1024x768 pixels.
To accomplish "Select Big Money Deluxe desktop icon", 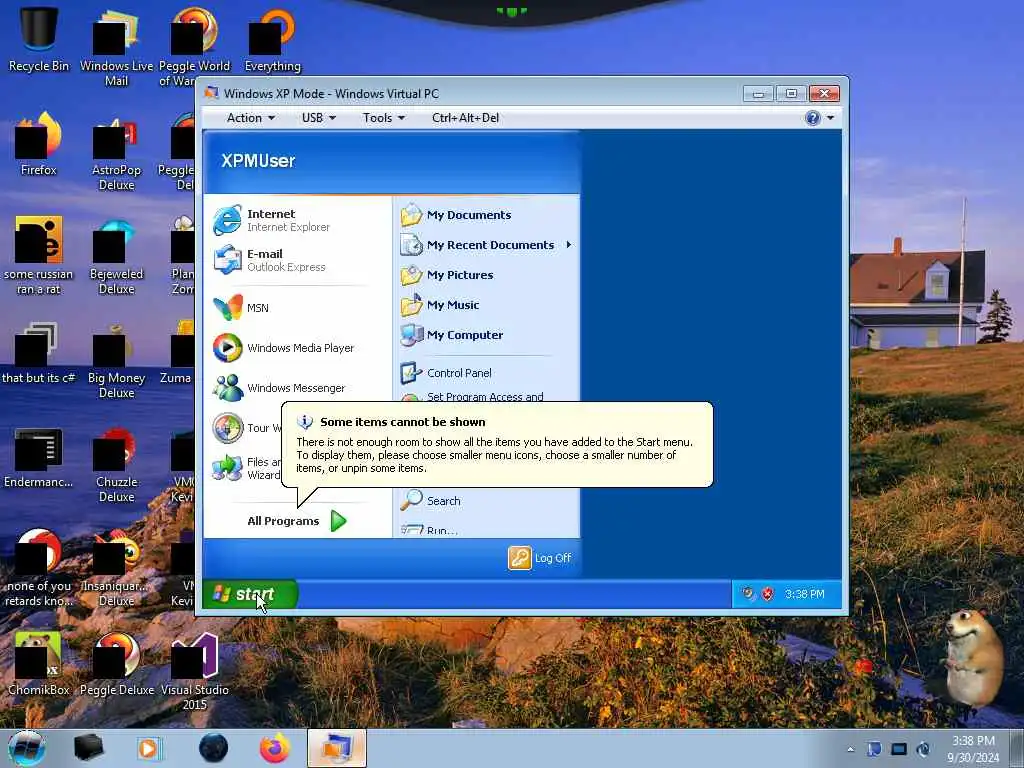I will pyautogui.click(x=116, y=360).
